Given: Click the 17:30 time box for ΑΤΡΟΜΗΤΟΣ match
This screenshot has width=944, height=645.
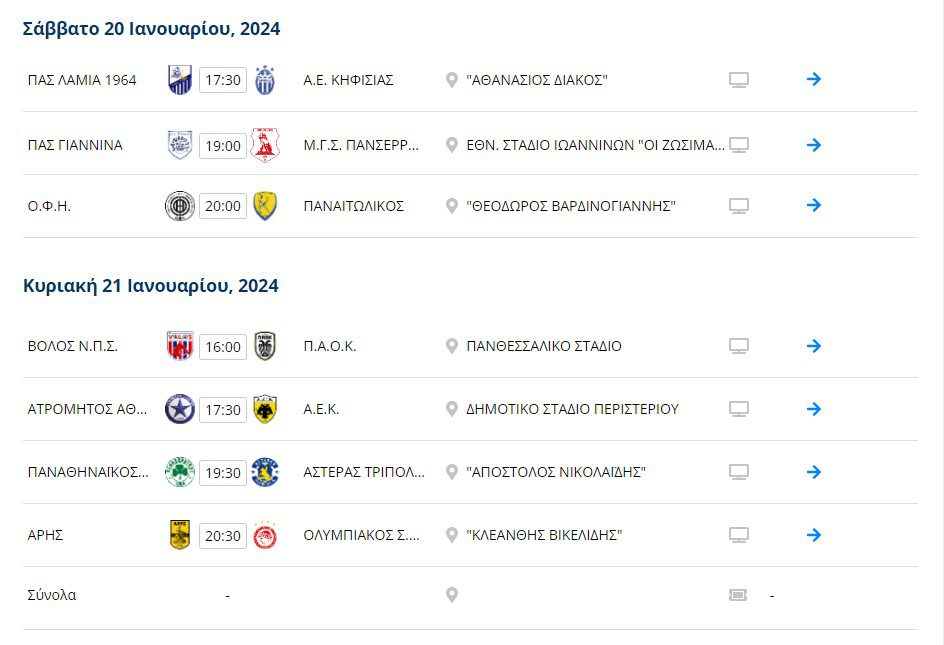Looking at the screenshot, I should [223, 410].
